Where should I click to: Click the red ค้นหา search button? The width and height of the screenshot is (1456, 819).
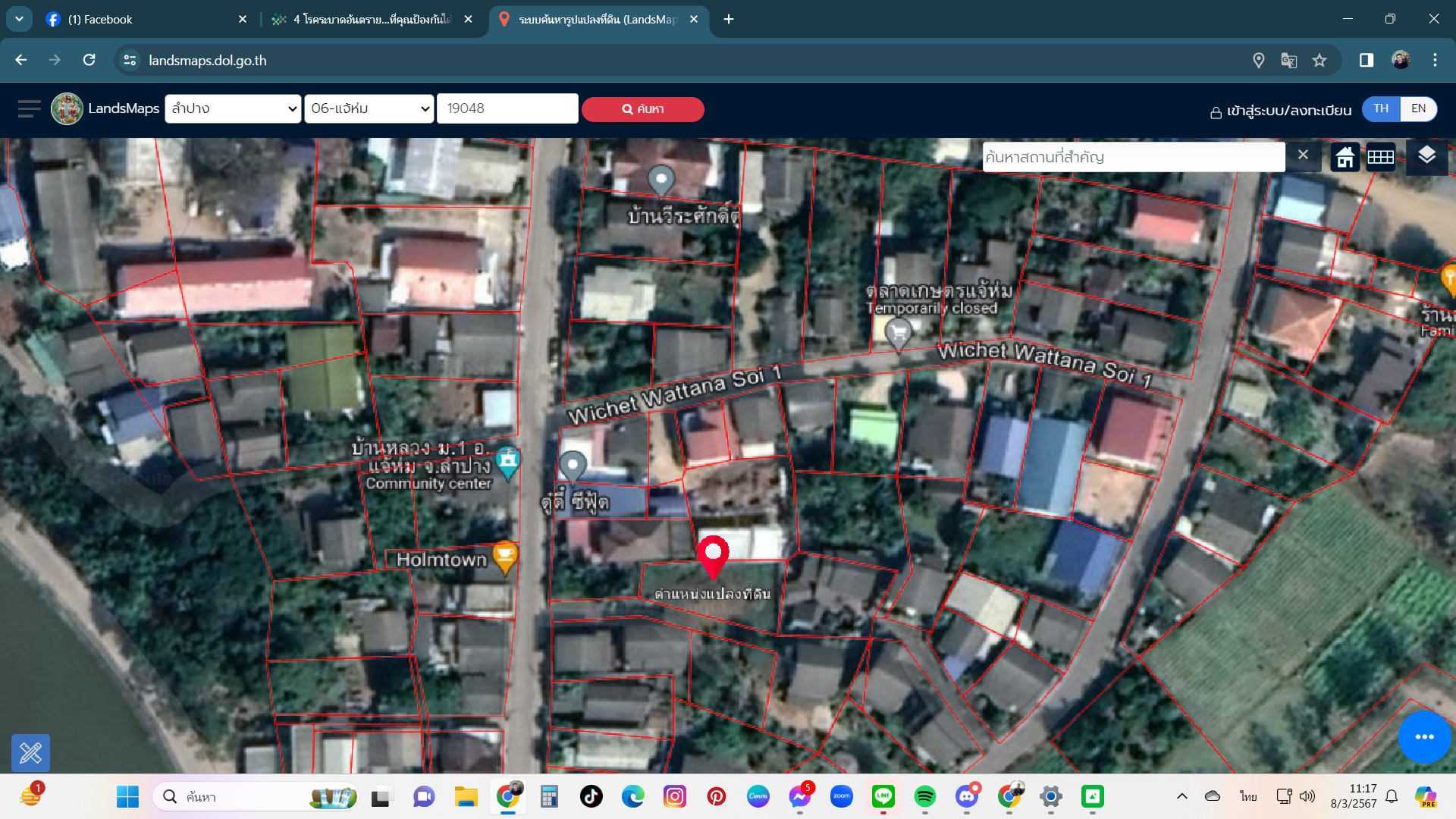pos(643,109)
